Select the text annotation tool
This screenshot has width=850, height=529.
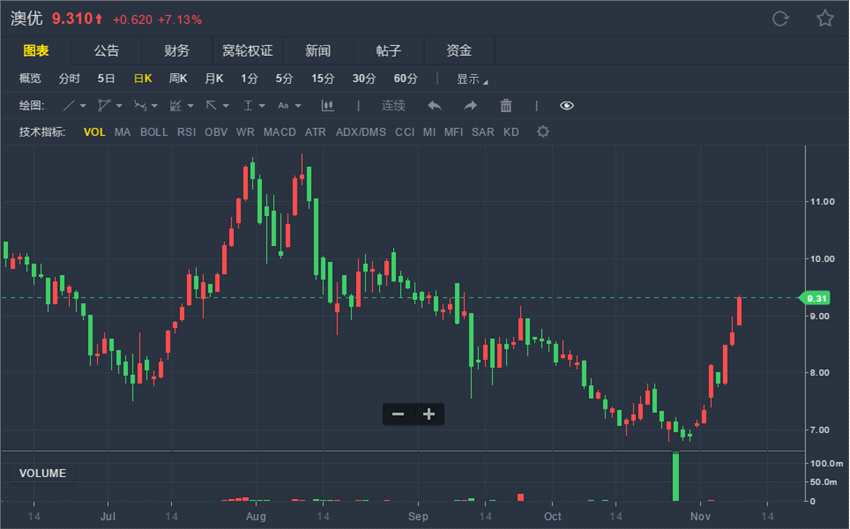click(x=283, y=106)
